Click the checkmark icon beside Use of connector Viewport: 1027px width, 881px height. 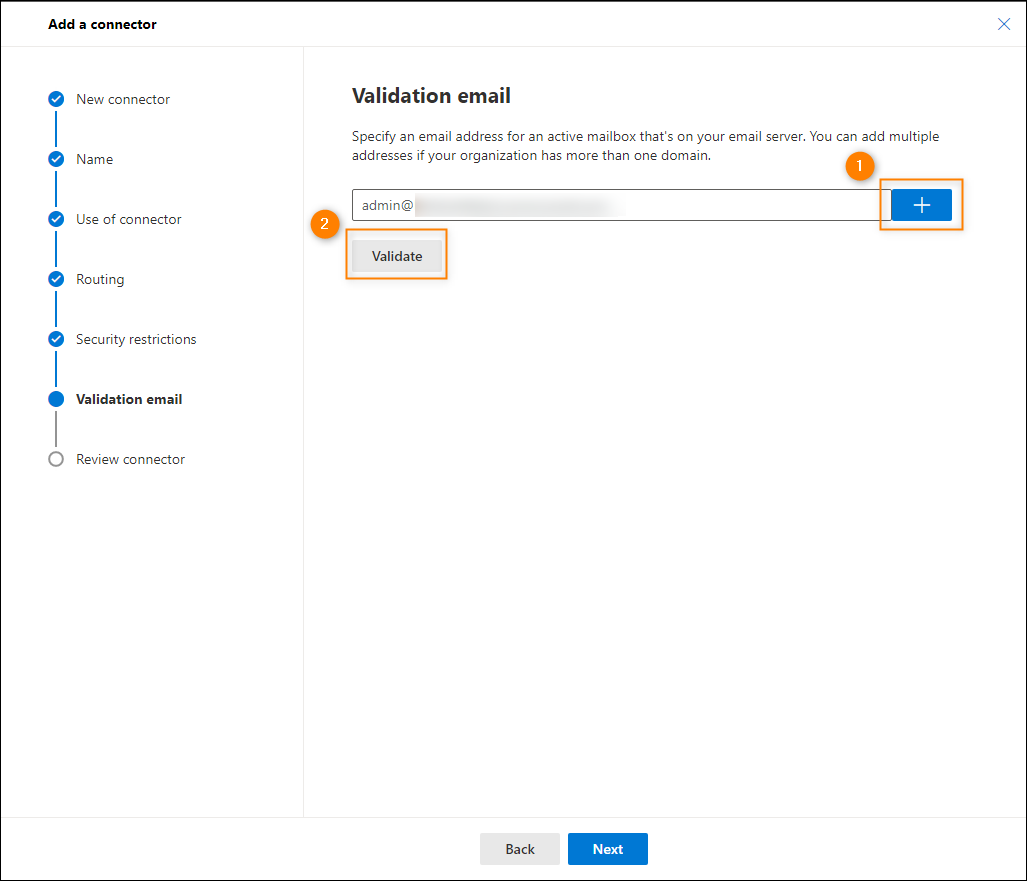pyautogui.click(x=56, y=219)
